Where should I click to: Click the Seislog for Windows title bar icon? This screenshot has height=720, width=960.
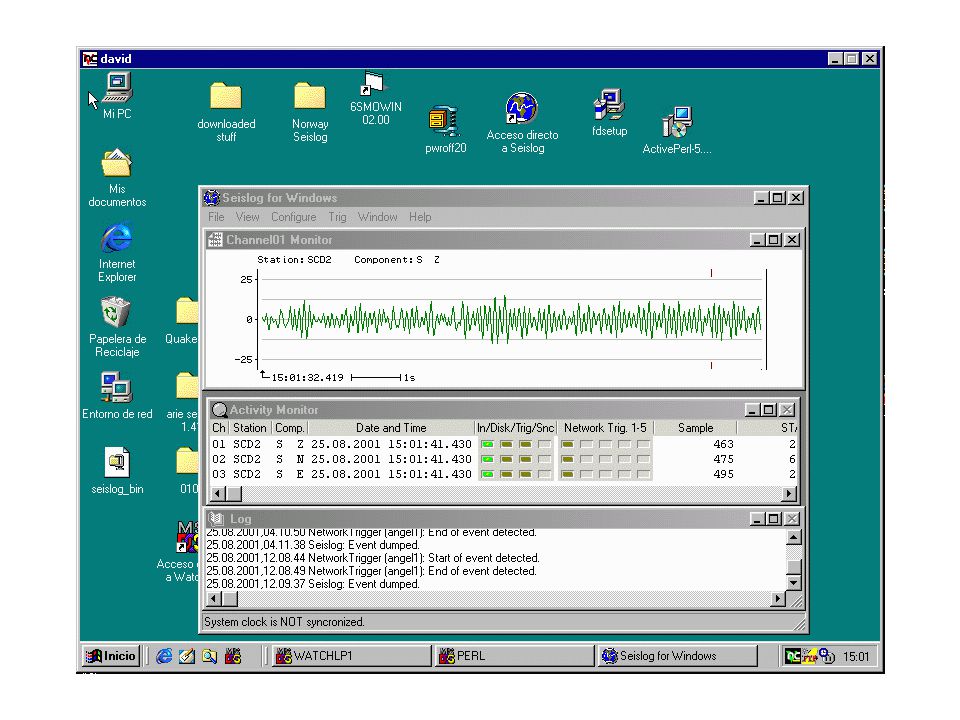click(x=212, y=198)
